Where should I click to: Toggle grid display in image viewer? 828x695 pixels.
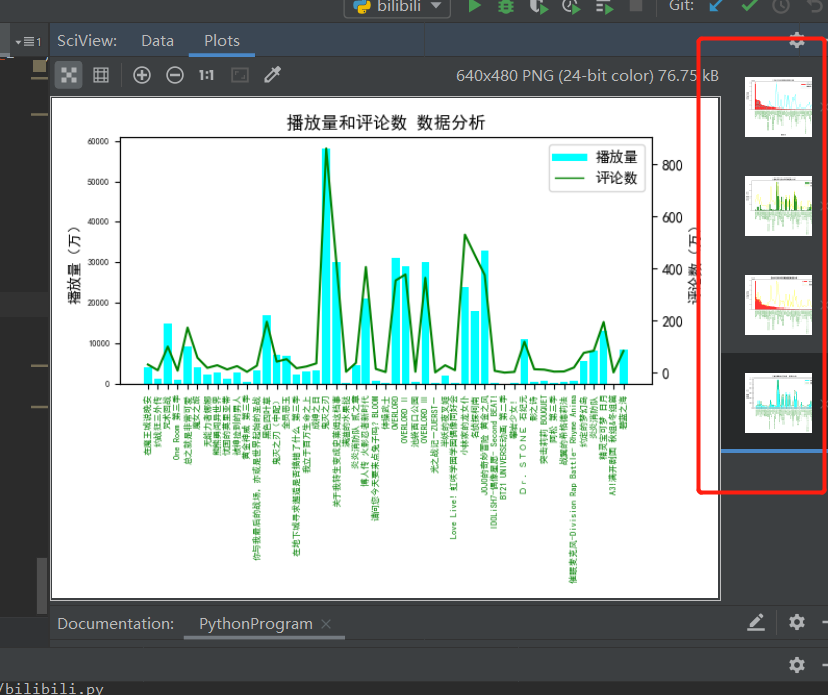(101, 75)
